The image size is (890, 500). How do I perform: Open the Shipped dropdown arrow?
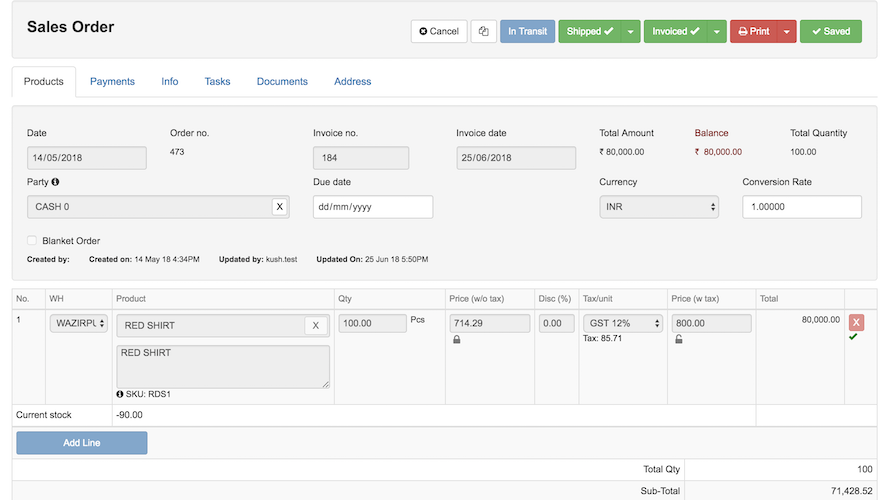631,31
